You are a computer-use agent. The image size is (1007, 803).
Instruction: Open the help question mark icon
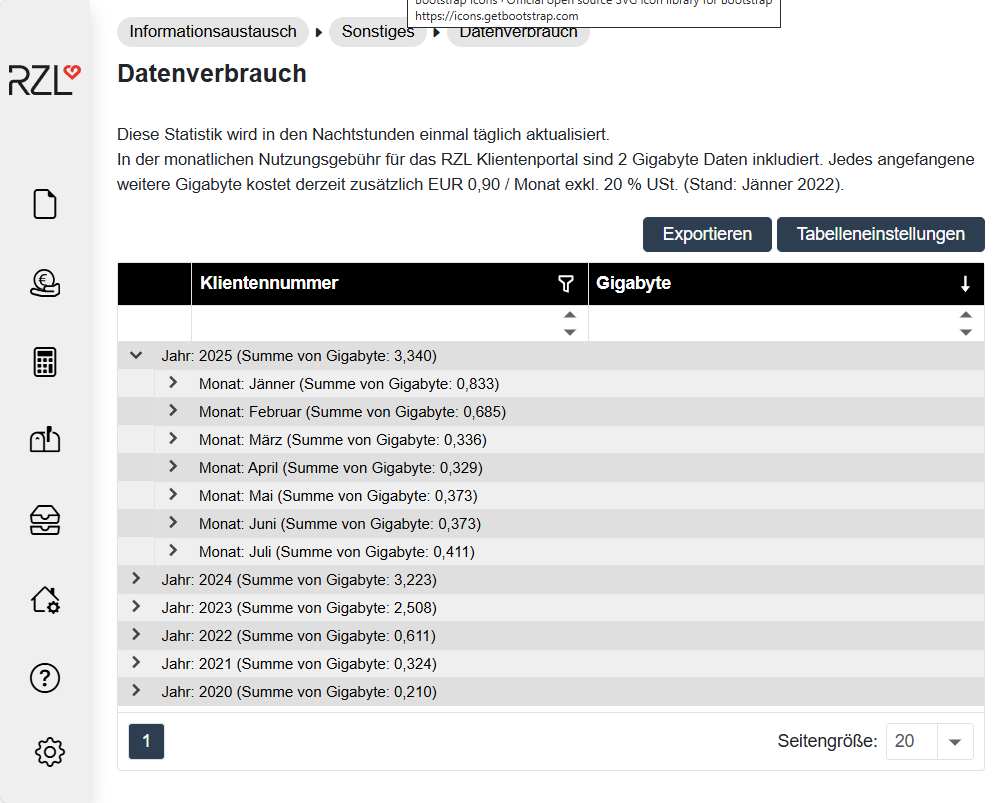pos(45,678)
